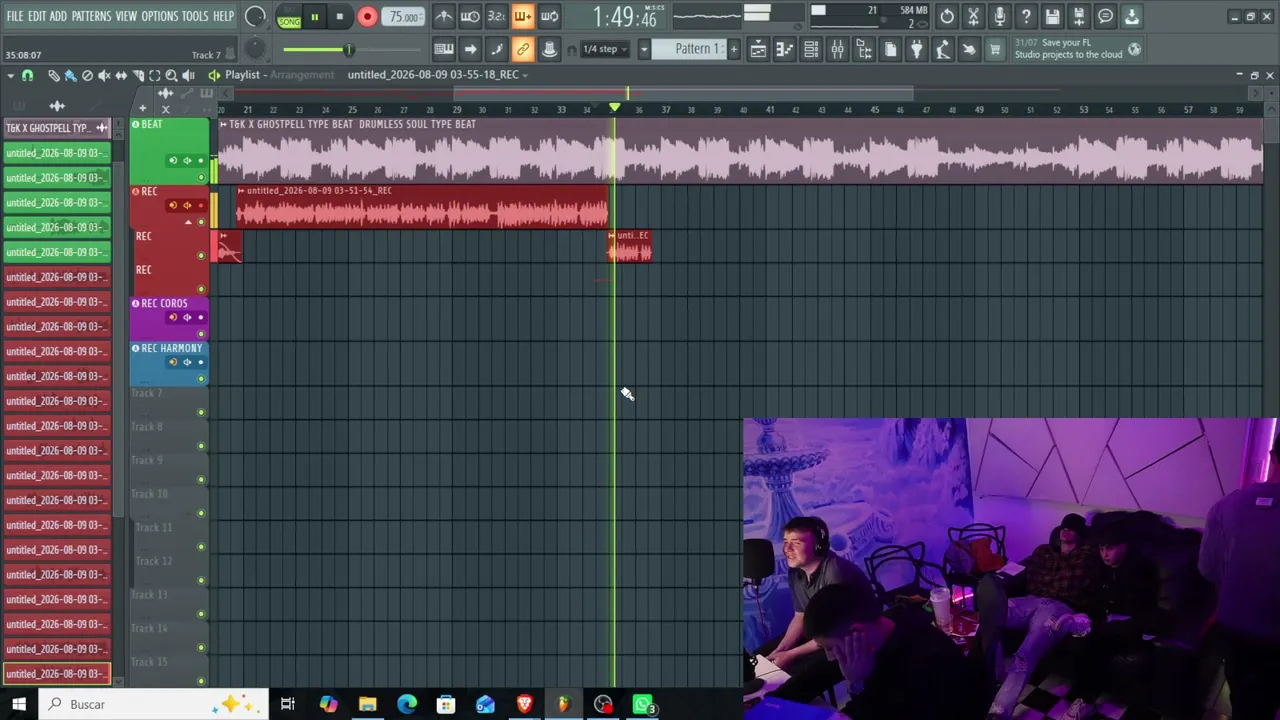1280x720 pixels.
Task: Adjust the master pitch knob
Action: (x=254, y=48)
